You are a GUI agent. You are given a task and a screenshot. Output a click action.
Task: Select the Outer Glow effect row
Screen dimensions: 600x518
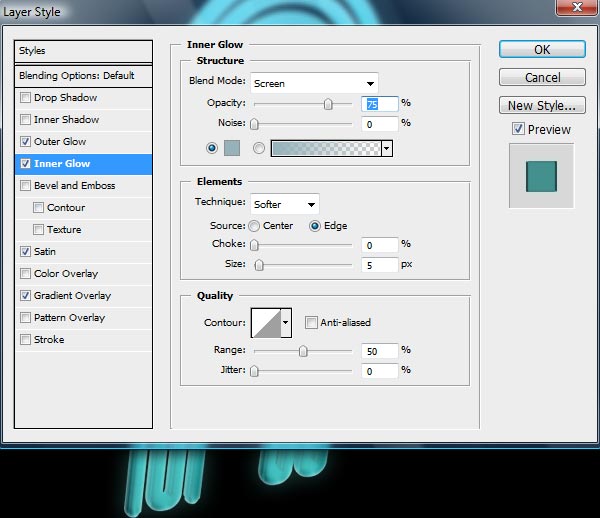tap(83, 142)
